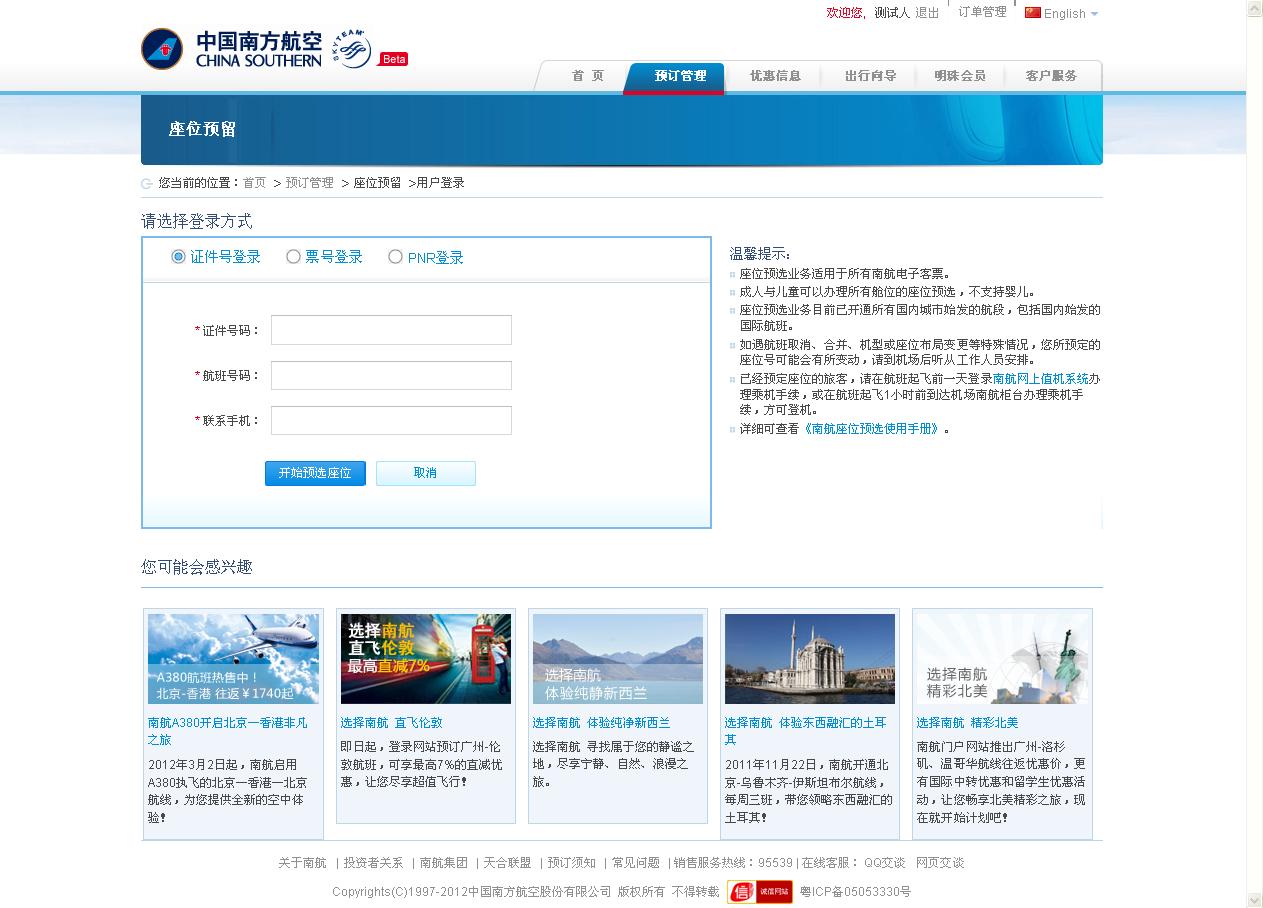1263x908 pixels.
Task: Open the 优惠信息 navigation tab
Action: (x=775, y=76)
